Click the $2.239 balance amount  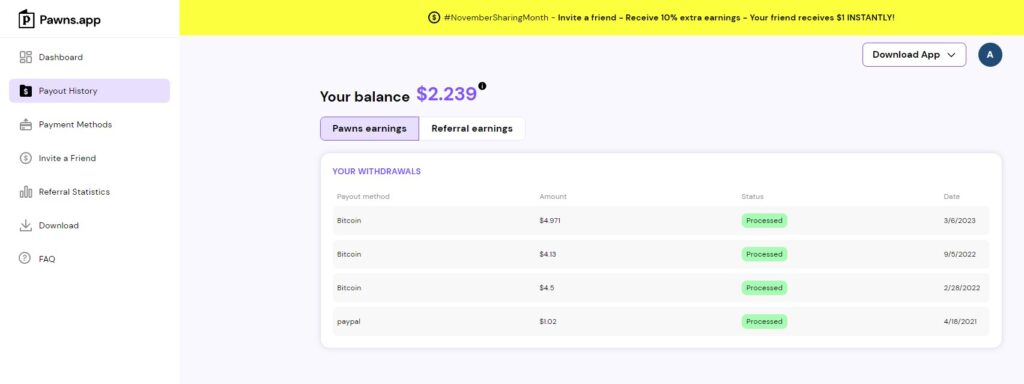(x=447, y=94)
